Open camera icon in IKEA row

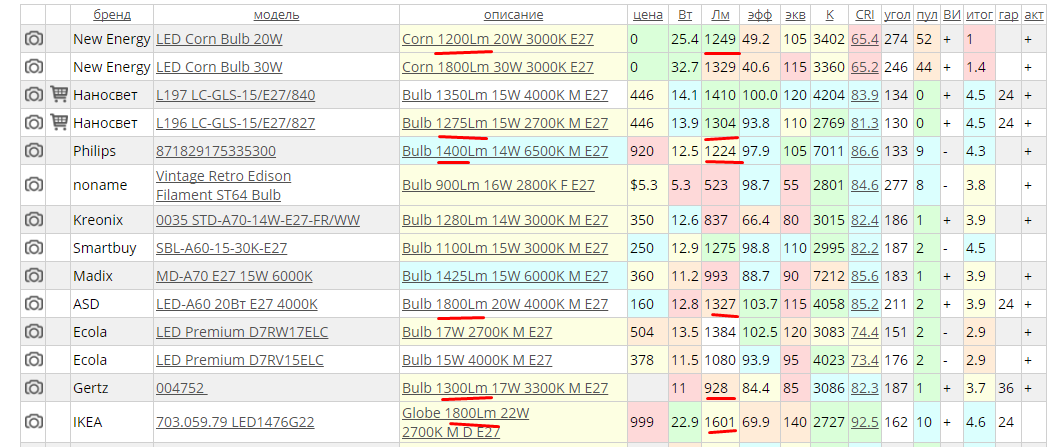(33, 422)
